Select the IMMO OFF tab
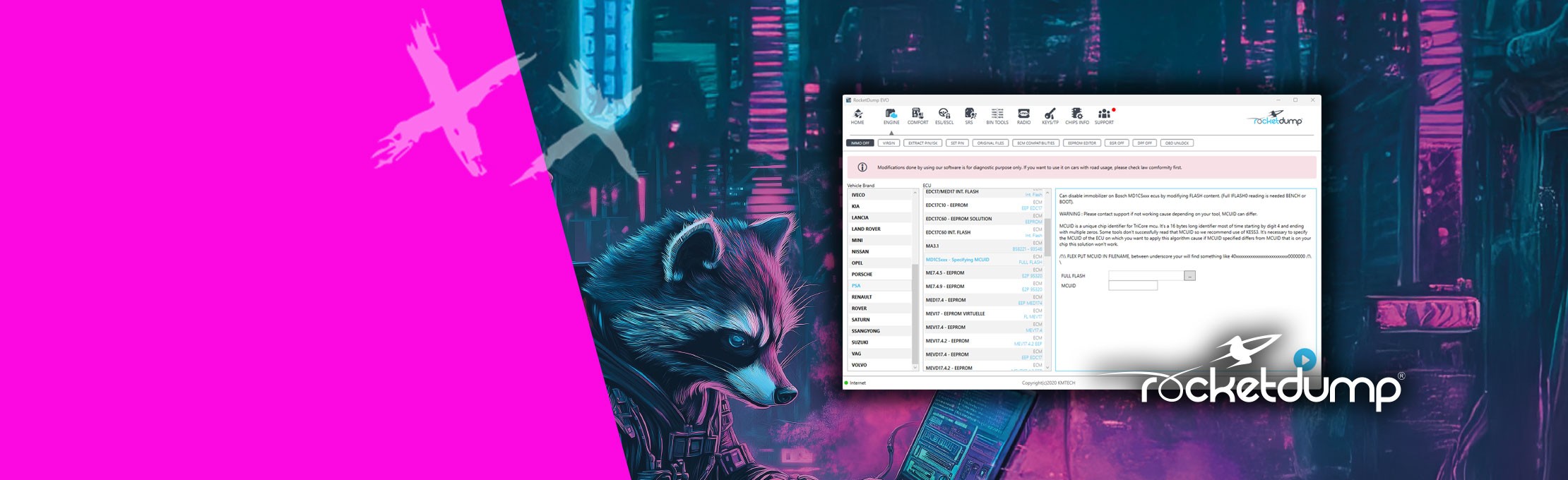This screenshot has width=1568, height=480. click(860, 143)
